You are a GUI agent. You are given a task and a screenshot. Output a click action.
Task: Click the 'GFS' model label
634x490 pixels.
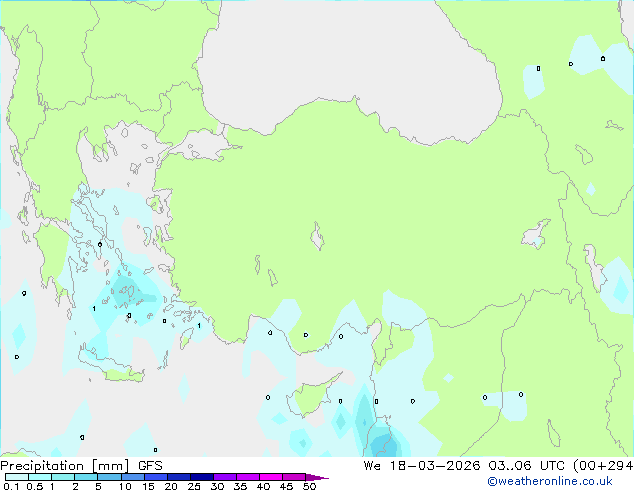click(150, 466)
